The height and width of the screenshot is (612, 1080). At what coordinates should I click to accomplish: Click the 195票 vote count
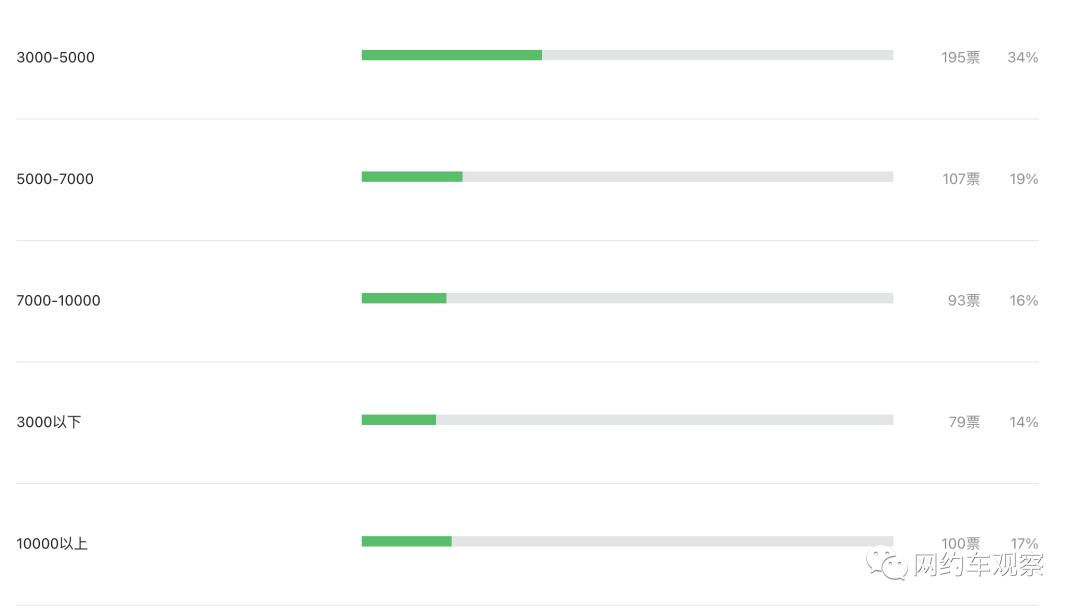point(960,58)
